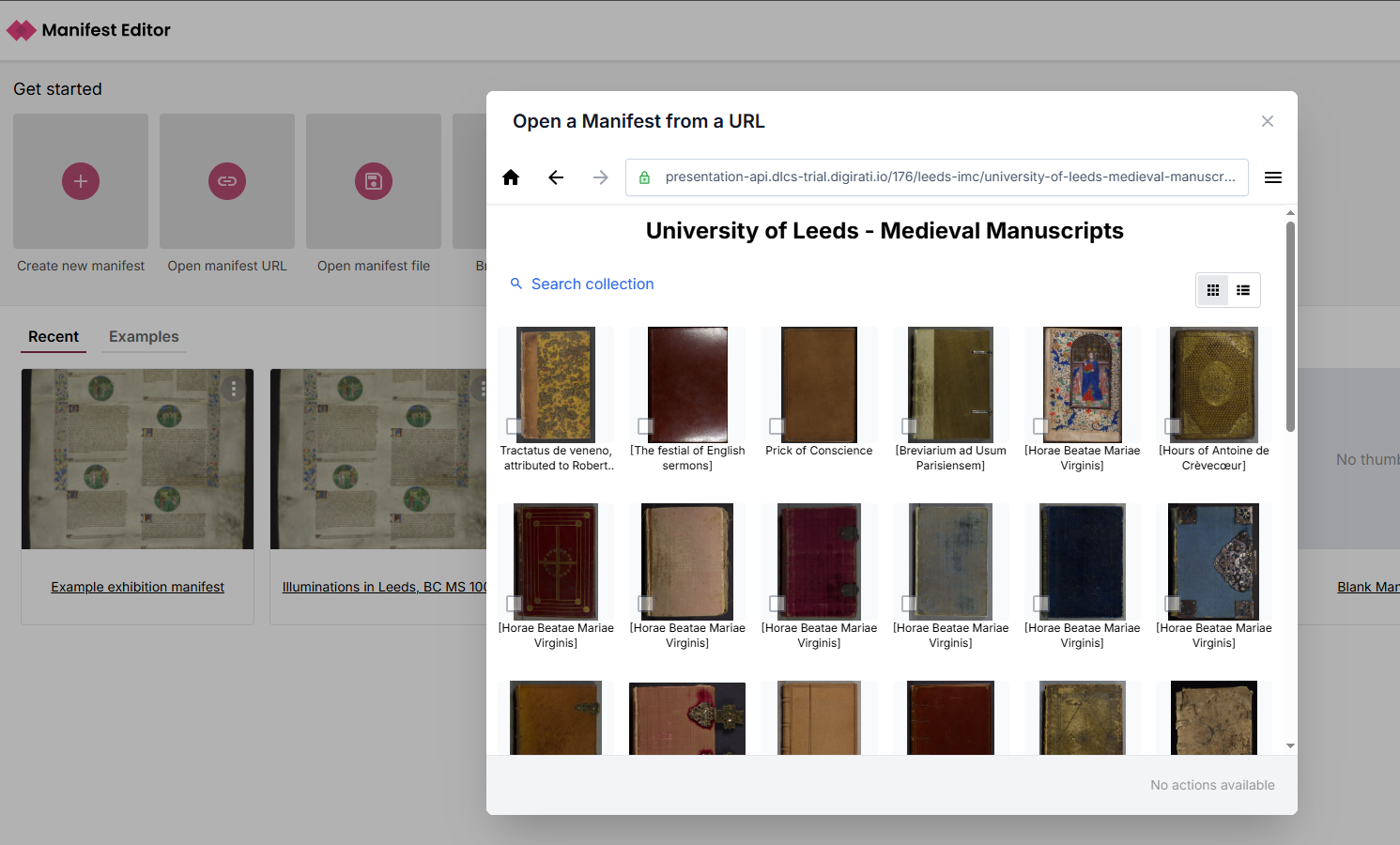Close the Open a Manifest dialog

tap(1268, 121)
